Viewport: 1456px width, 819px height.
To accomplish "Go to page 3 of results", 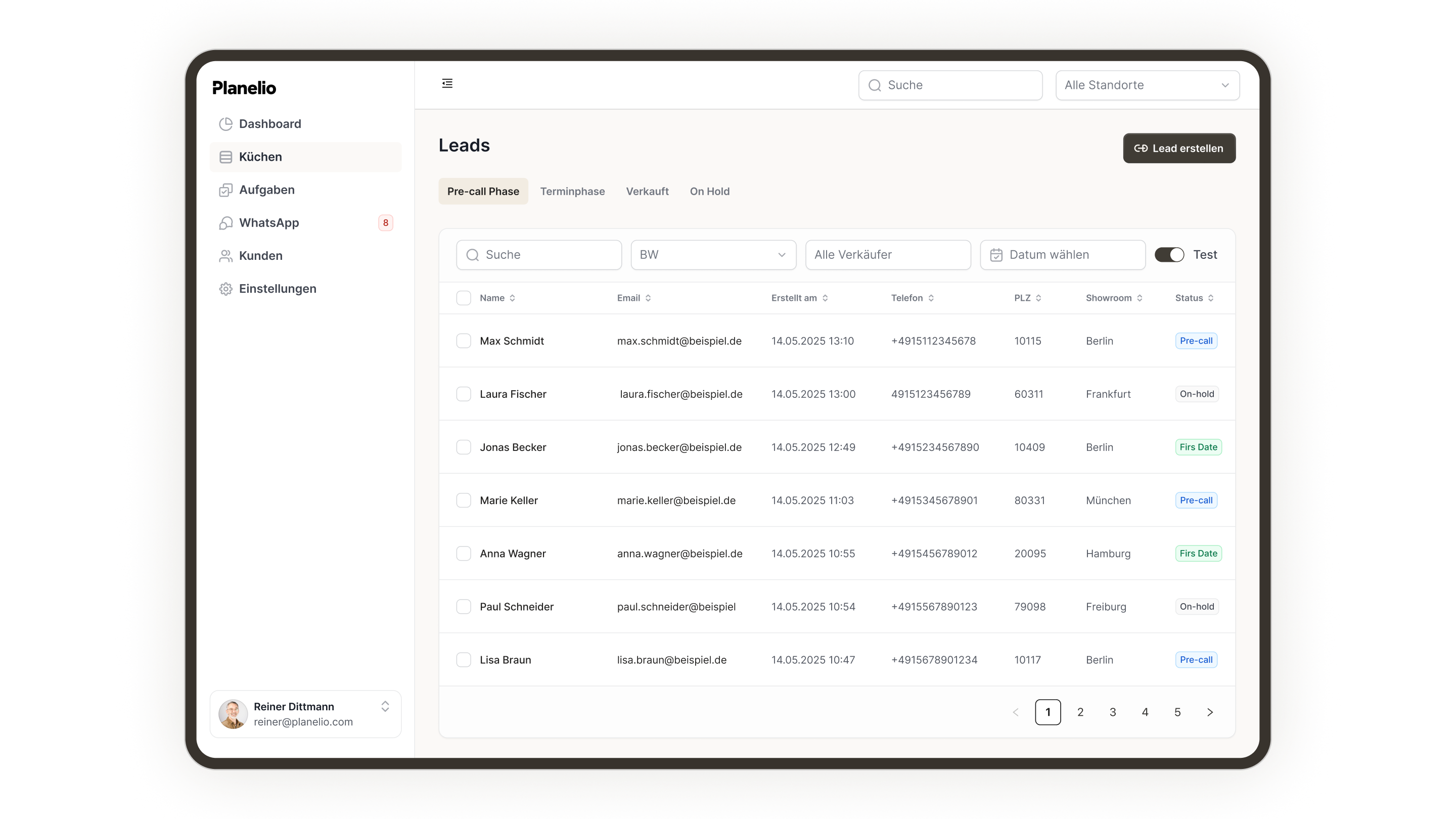I will pyautogui.click(x=1112, y=712).
